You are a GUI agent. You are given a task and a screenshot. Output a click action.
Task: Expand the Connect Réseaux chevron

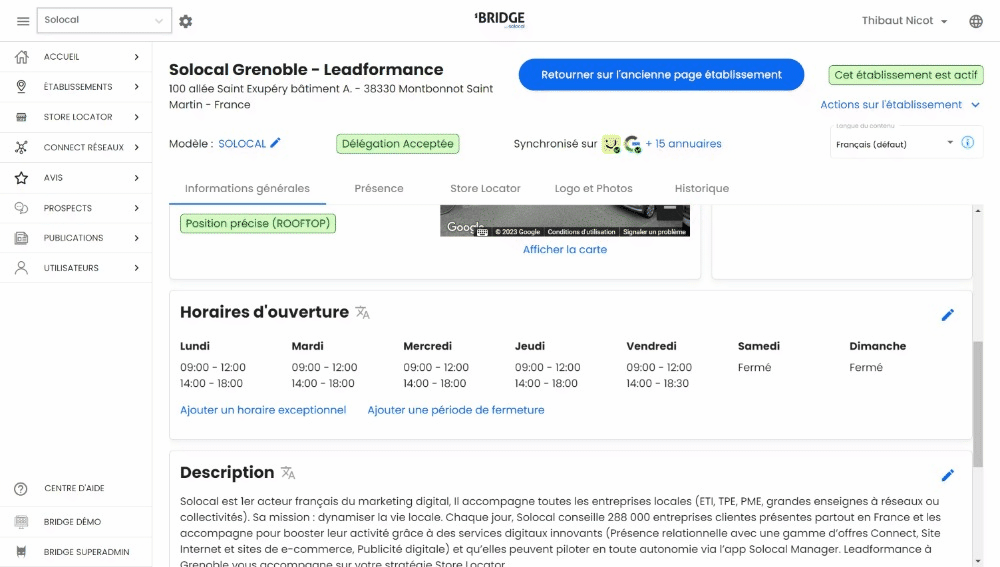coord(136,147)
